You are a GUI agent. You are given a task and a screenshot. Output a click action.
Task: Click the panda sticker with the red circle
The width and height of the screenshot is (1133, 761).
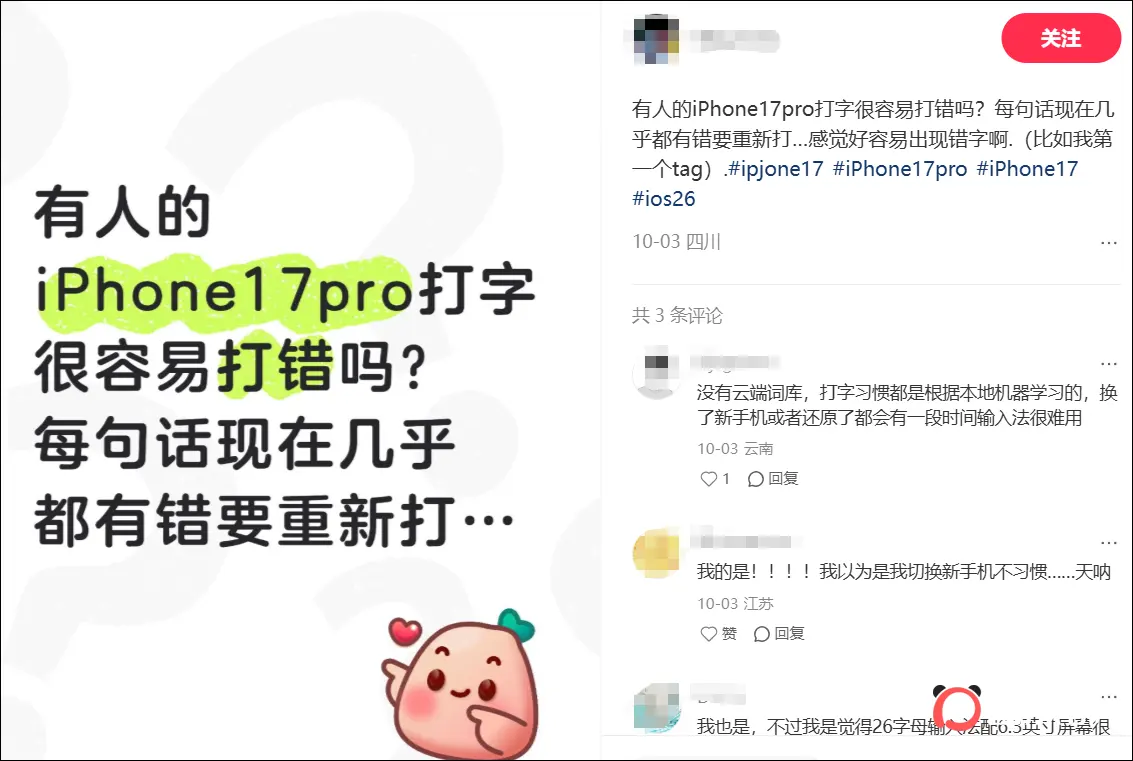[x=957, y=706]
